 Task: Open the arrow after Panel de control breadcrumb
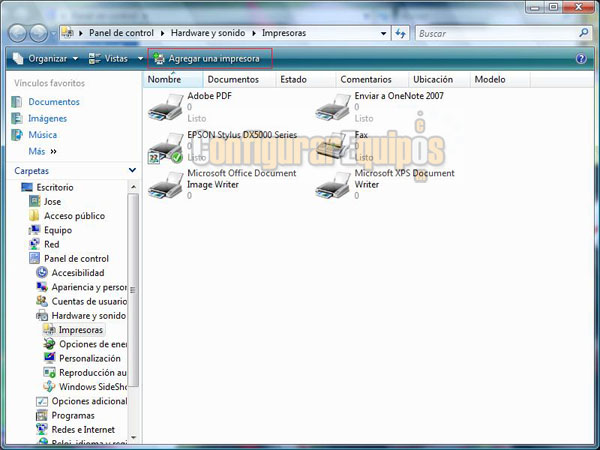(162, 33)
